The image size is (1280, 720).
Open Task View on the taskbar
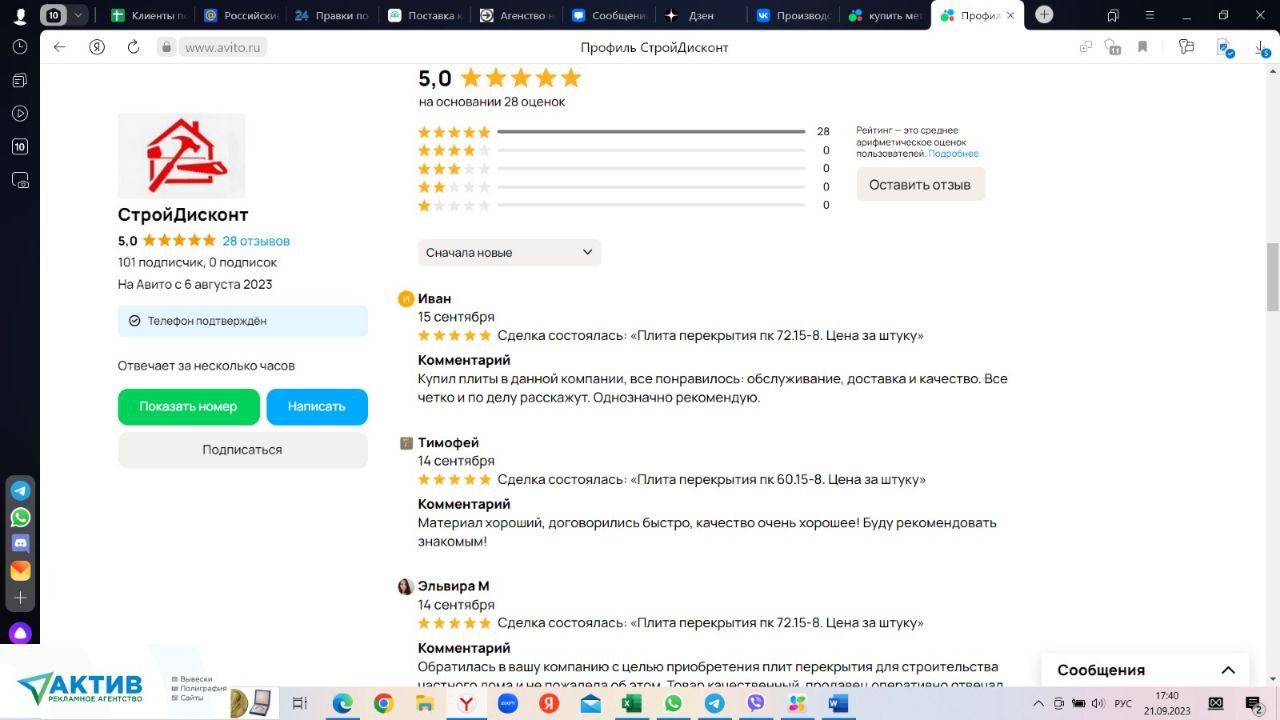click(x=299, y=704)
